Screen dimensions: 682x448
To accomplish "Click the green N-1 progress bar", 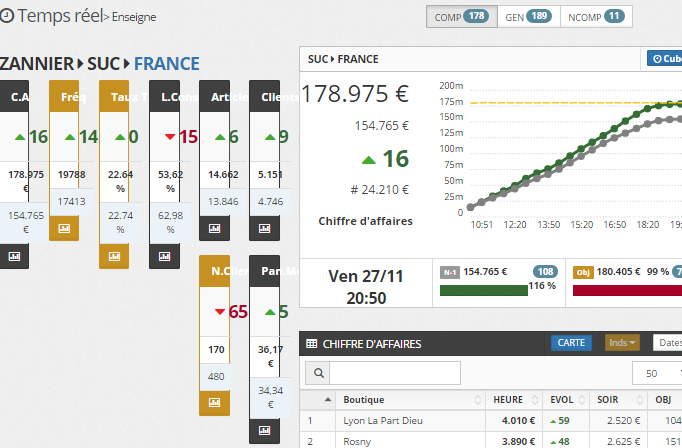I will pyautogui.click(x=483, y=290).
